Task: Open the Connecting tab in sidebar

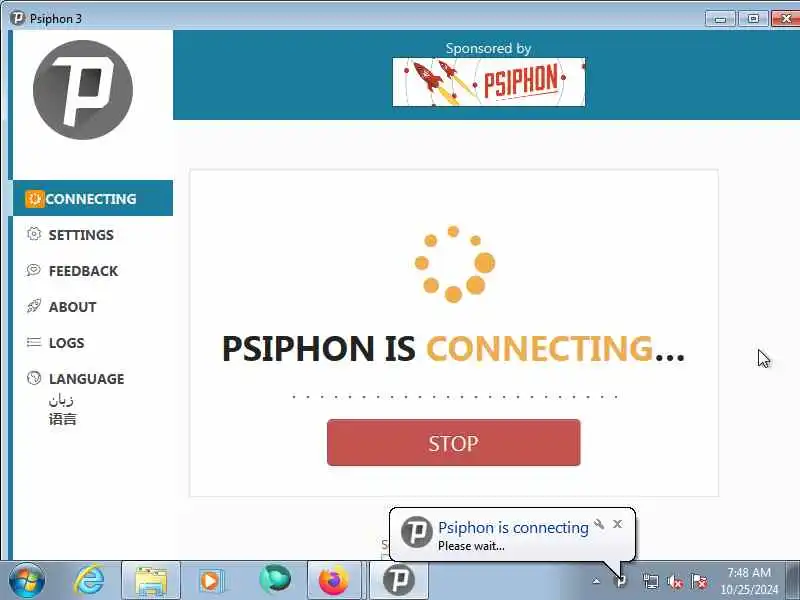Action: click(x=93, y=198)
